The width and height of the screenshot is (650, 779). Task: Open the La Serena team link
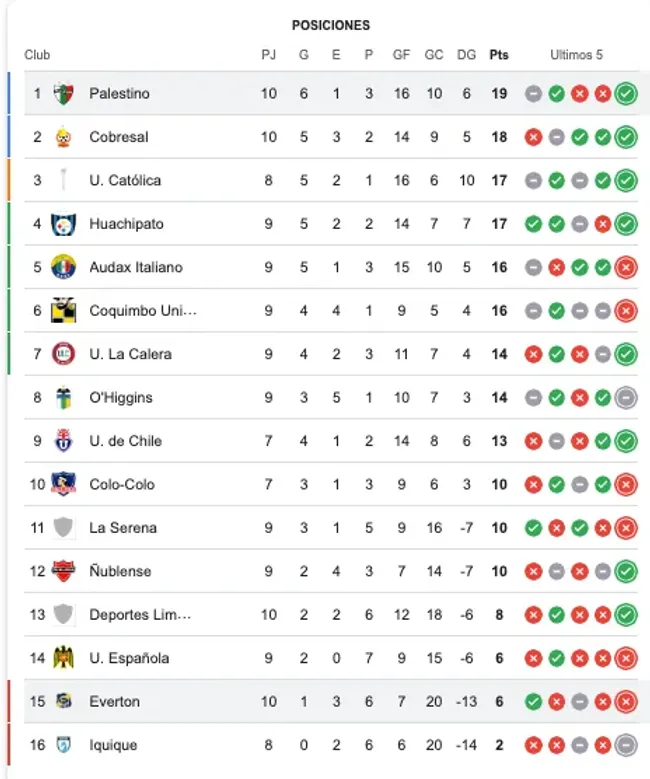click(123, 528)
